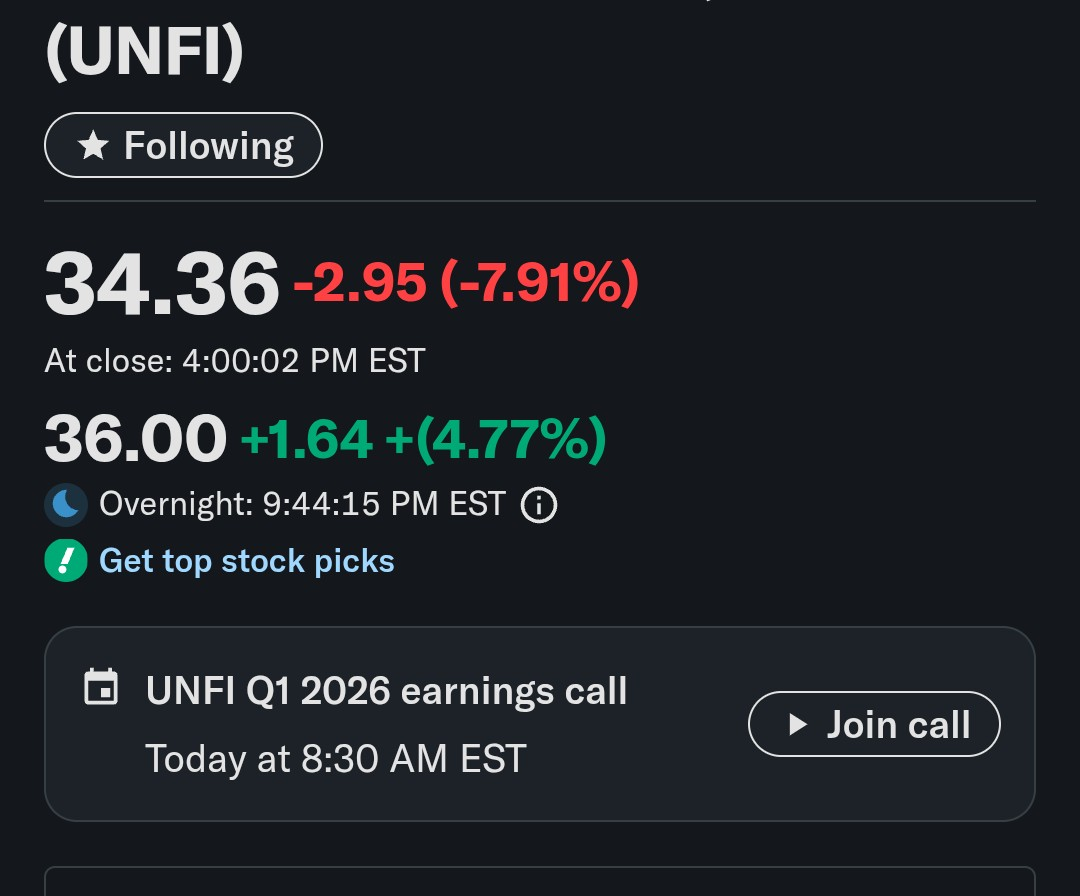Select the UNFI Q1 2026 earnings call title
Image resolution: width=1080 pixels, height=896 pixels.
click(x=386, y=691)
